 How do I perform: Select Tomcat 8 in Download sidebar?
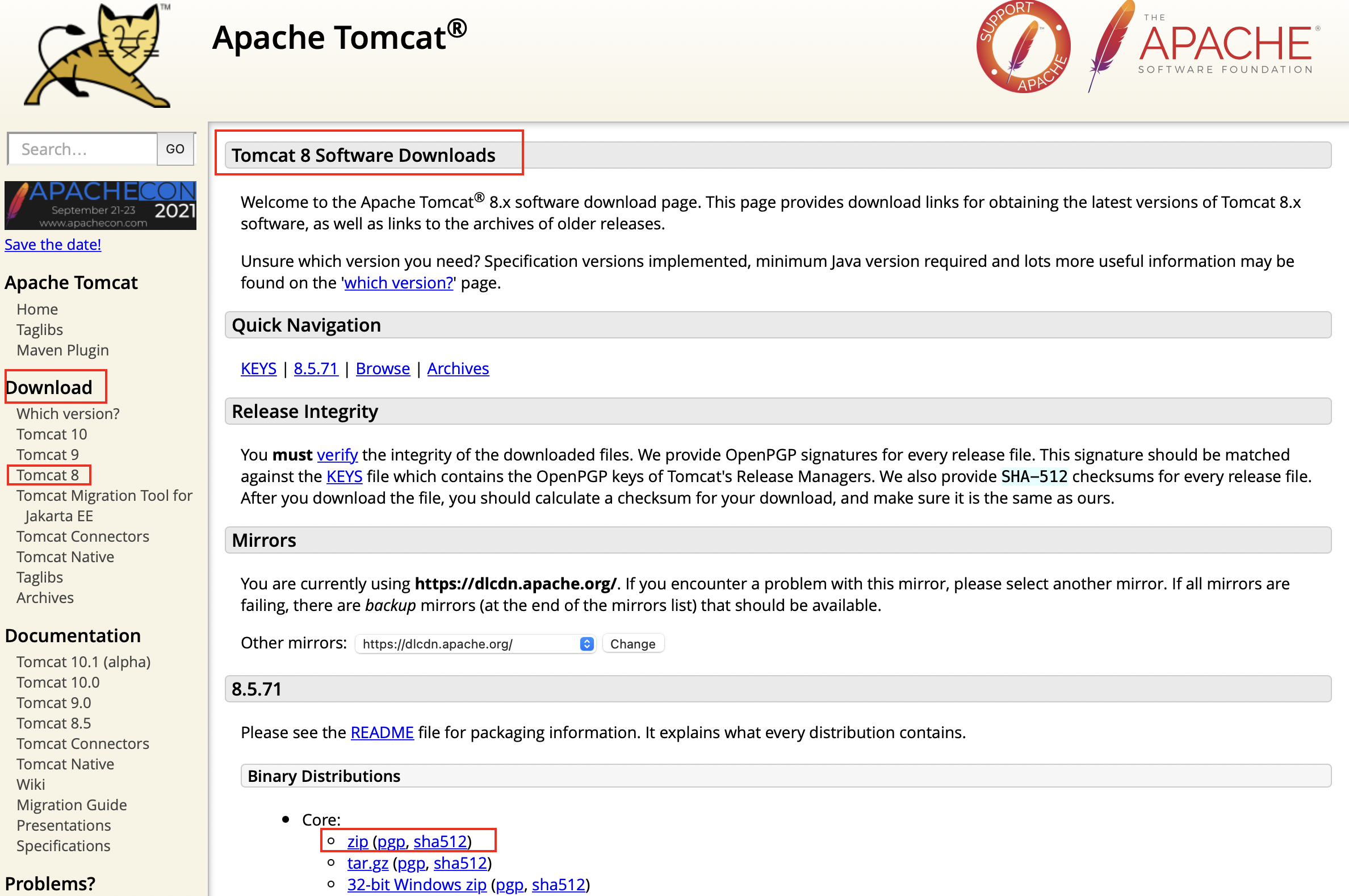pyautogui.click(x=48, y=475)
